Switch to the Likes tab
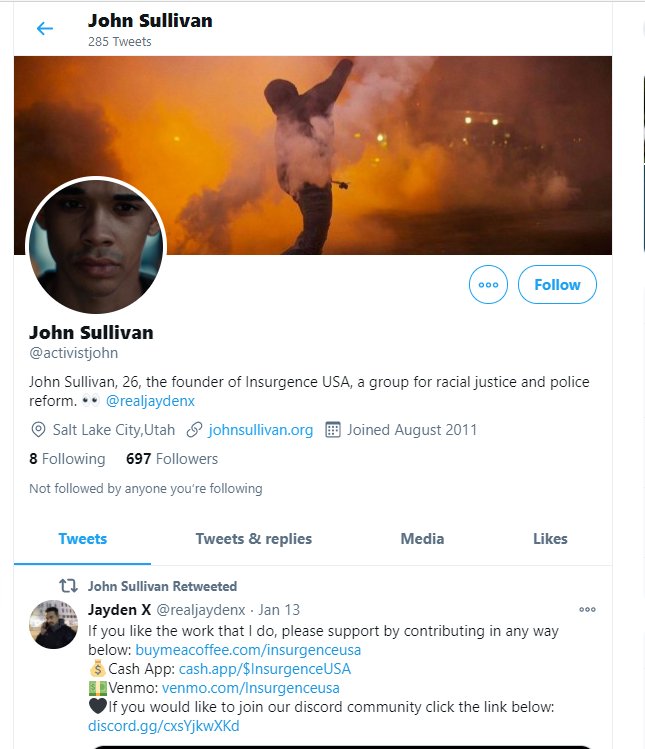 coord(550,539)
